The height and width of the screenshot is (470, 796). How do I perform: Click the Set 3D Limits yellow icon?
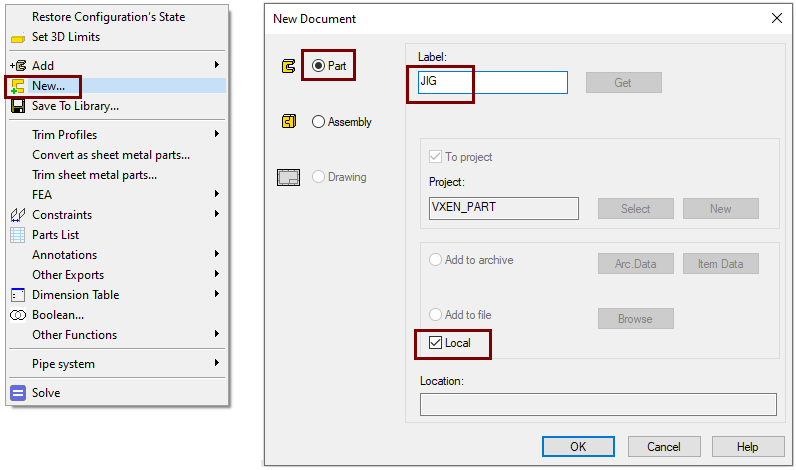coord(17,38)
